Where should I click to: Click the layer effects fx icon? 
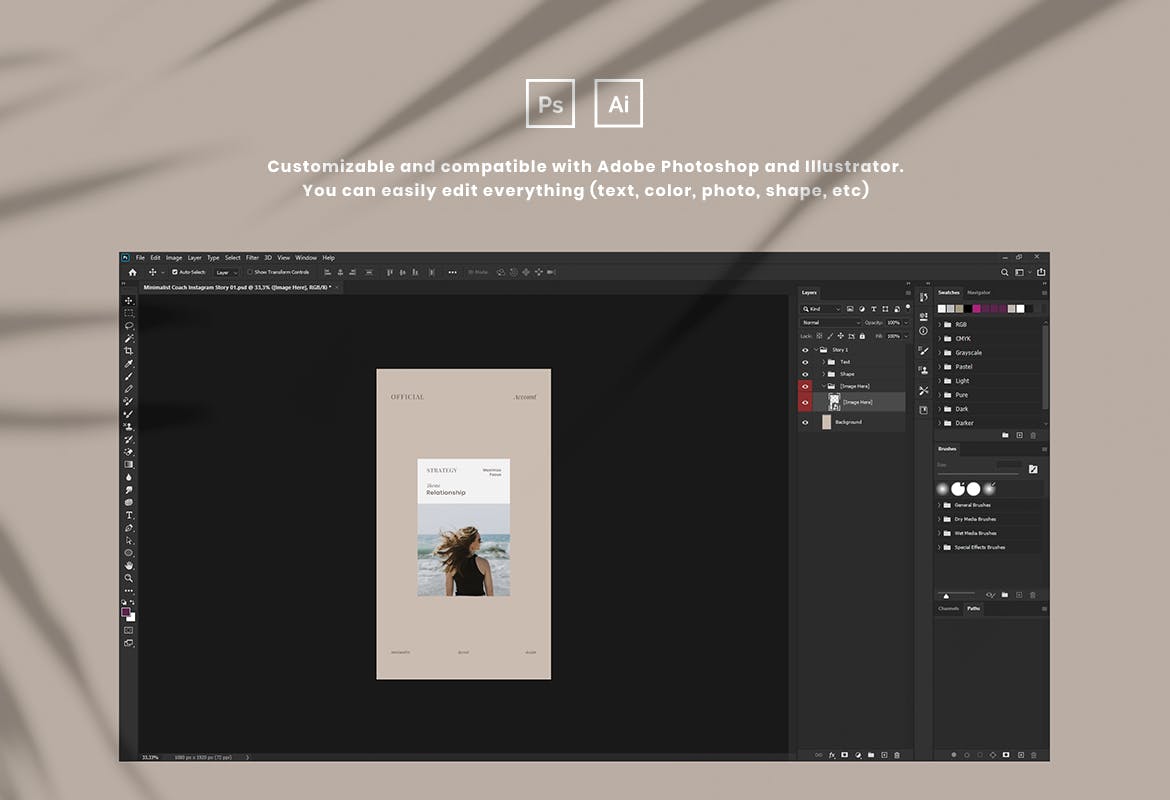pyautogui.click(x=831, y=755)
